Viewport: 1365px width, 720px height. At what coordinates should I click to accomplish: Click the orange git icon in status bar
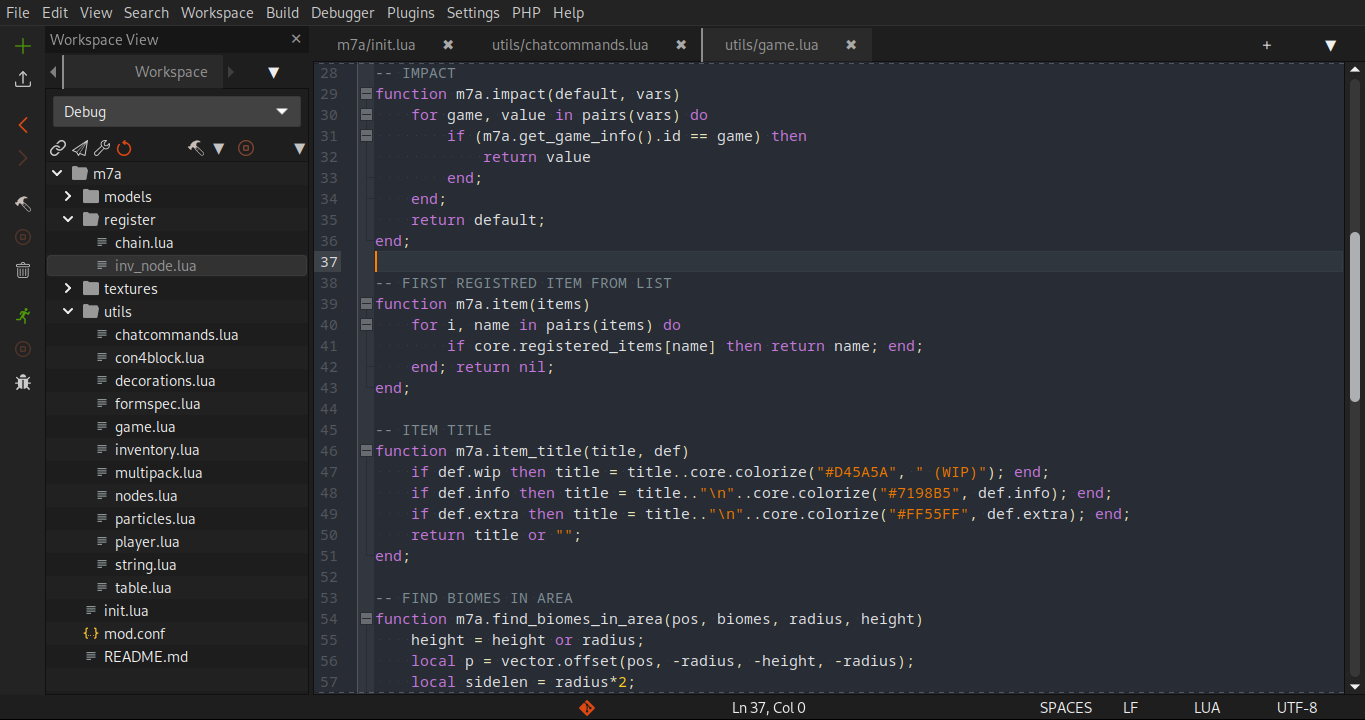pos(587,708)
